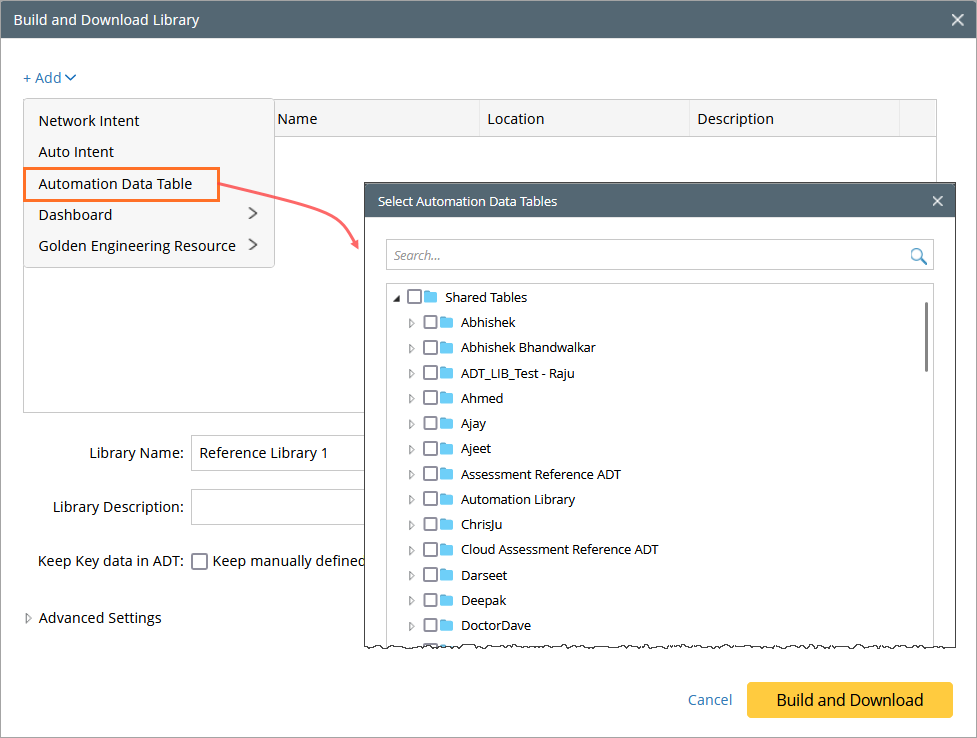The height and width of the screenshot is (738, 977).
Task: Check the Abhishek Bhandwalkar checkbox
Action: point(430,348)
